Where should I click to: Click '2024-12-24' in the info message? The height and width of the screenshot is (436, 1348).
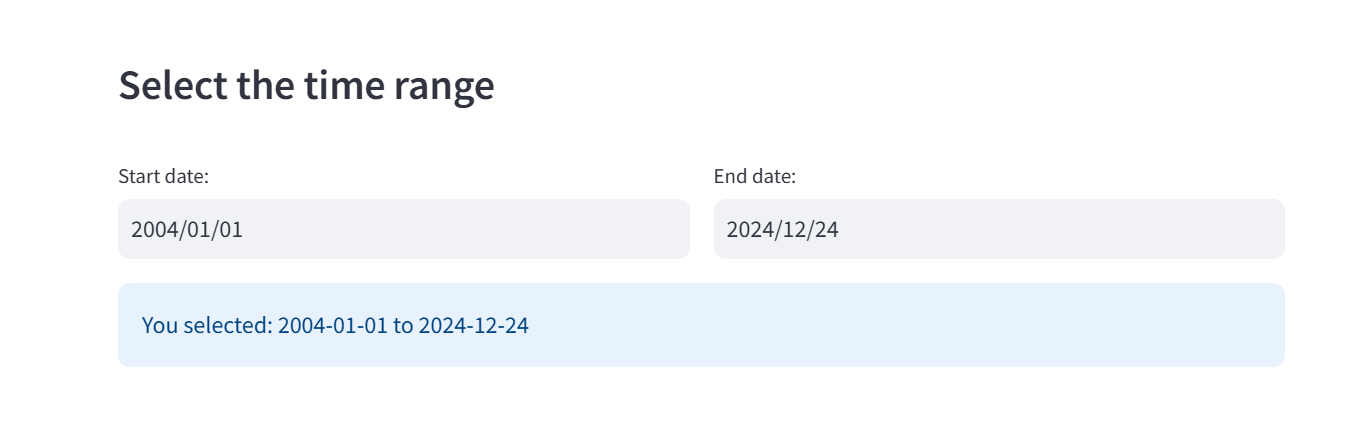pos(473,325)
